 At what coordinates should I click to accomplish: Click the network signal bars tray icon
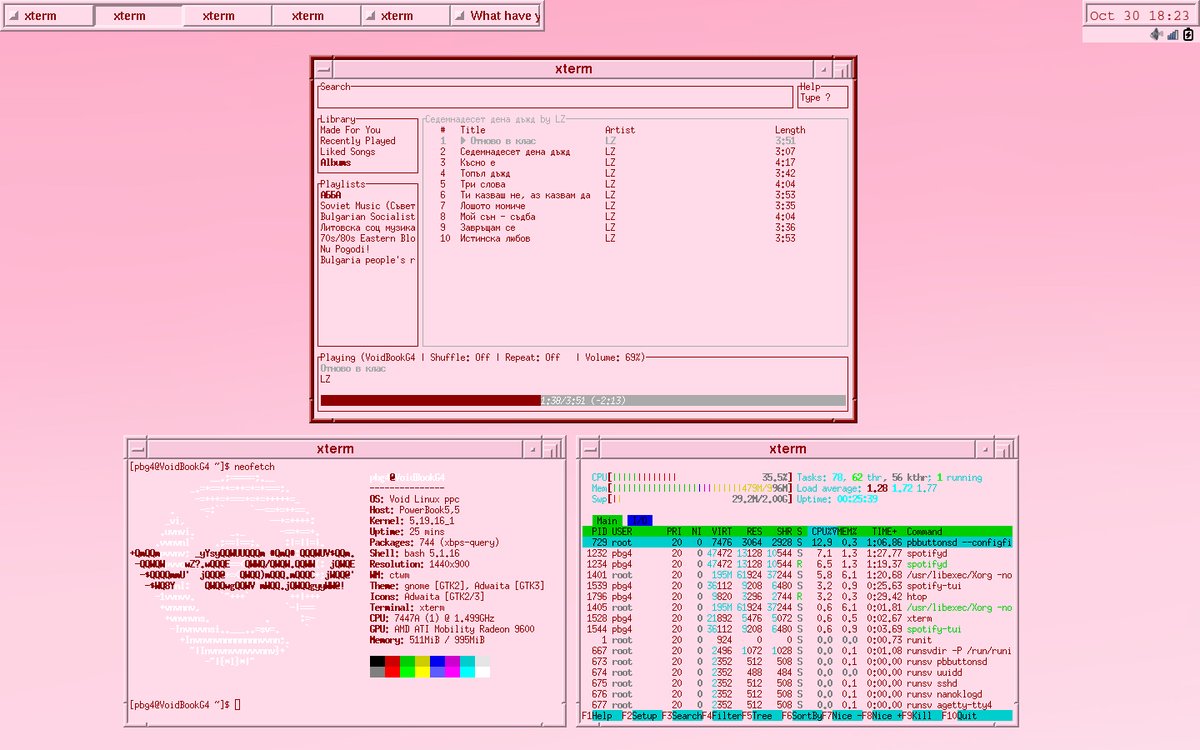coord(1172,34)
